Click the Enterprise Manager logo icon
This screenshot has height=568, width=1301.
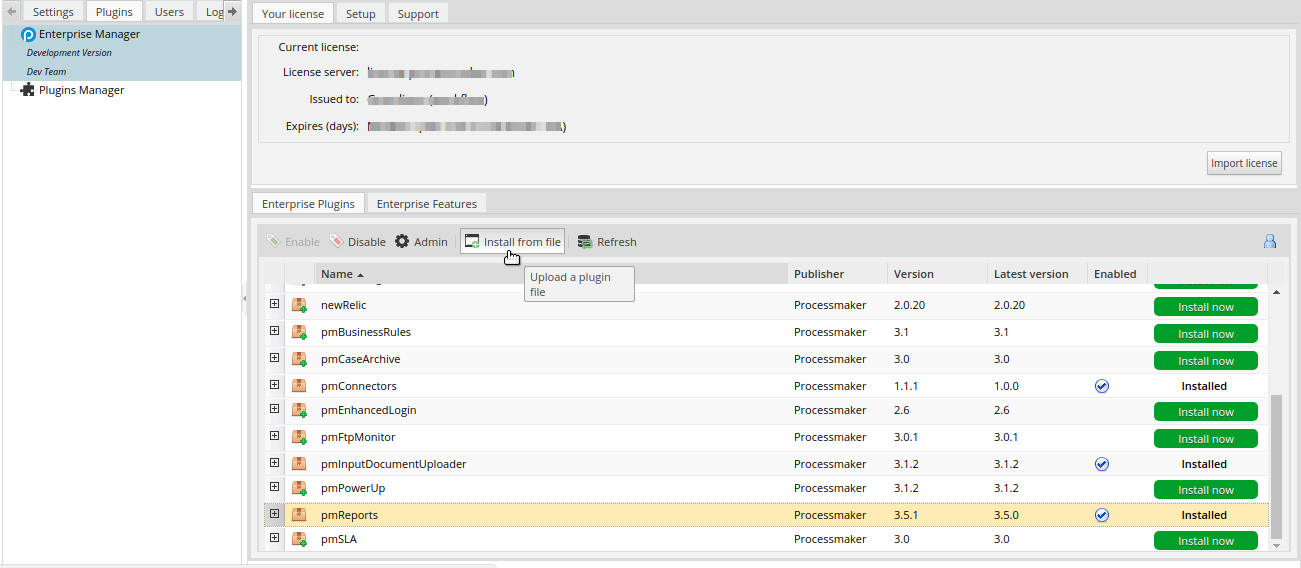point(28,35)
